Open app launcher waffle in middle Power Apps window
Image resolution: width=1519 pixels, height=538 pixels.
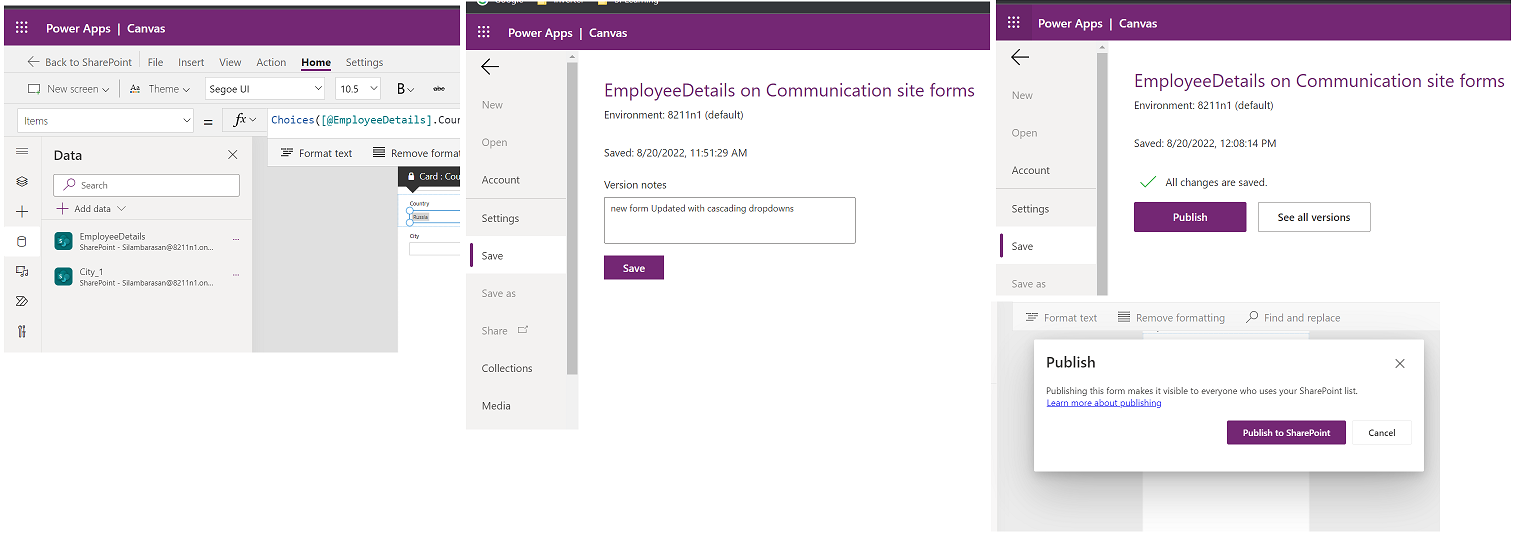(x=484, y=32)
